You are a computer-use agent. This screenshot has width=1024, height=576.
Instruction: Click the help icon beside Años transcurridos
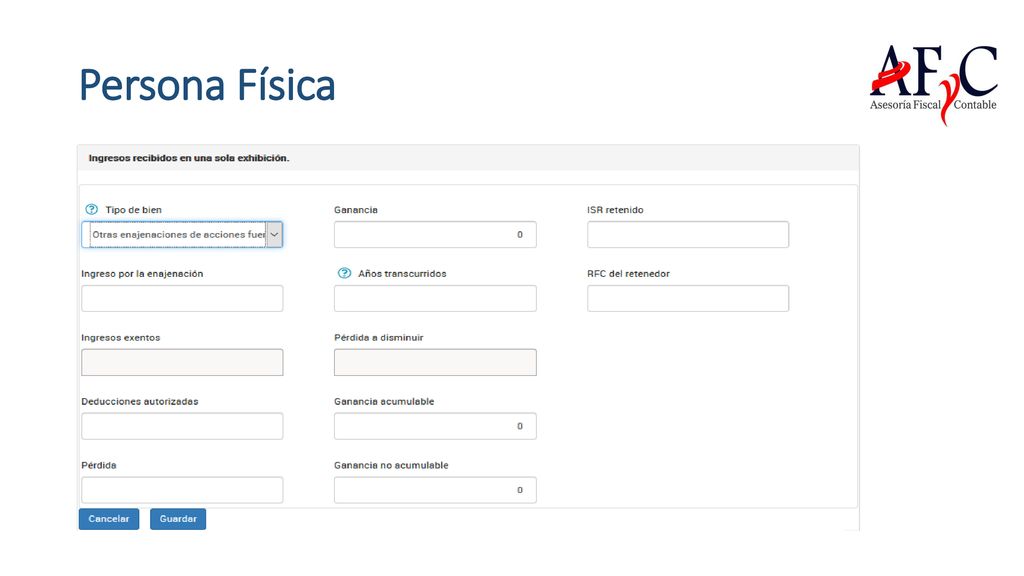[344, 274]
